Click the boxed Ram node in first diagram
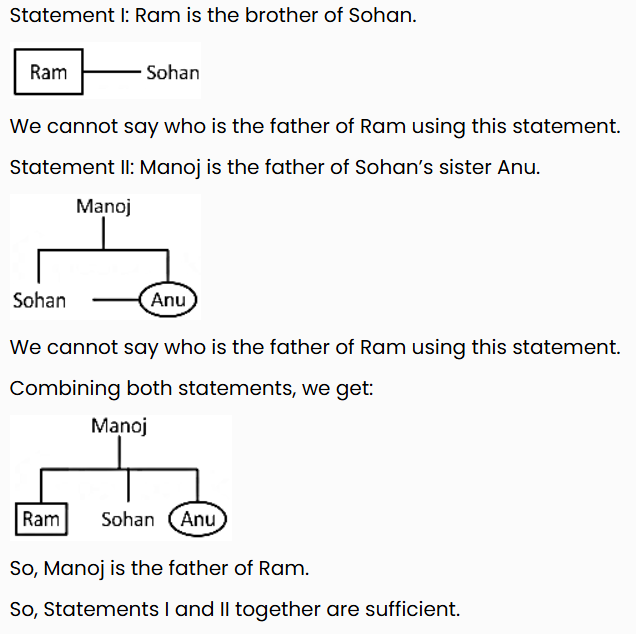The image size is (636, 634). (x=49, y=72)
